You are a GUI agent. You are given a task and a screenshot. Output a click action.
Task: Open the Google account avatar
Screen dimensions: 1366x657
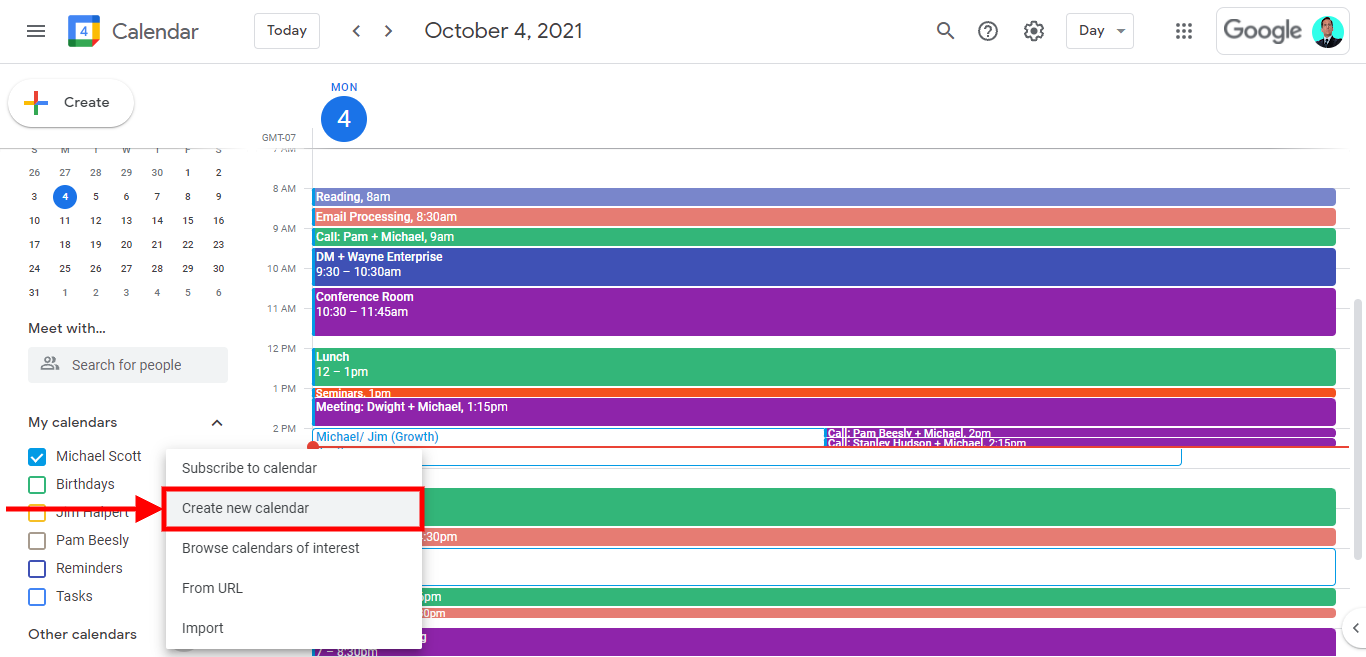pyautogui.click(x=1328, y=31)
